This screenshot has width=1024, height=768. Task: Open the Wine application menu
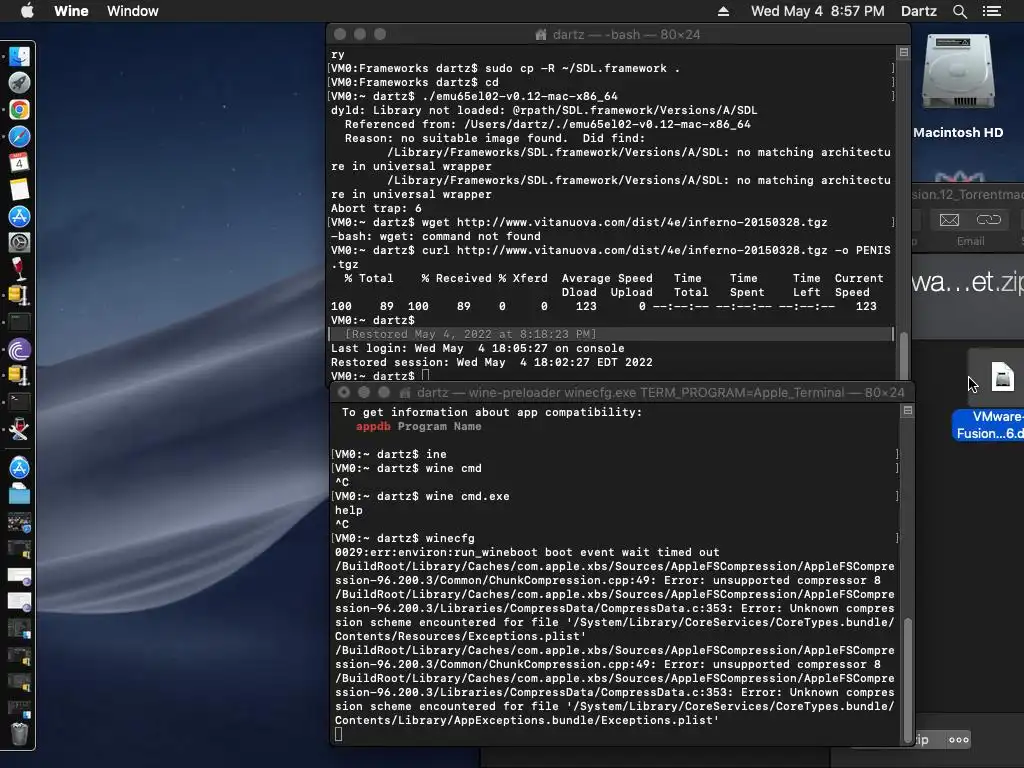pos(71,11)
